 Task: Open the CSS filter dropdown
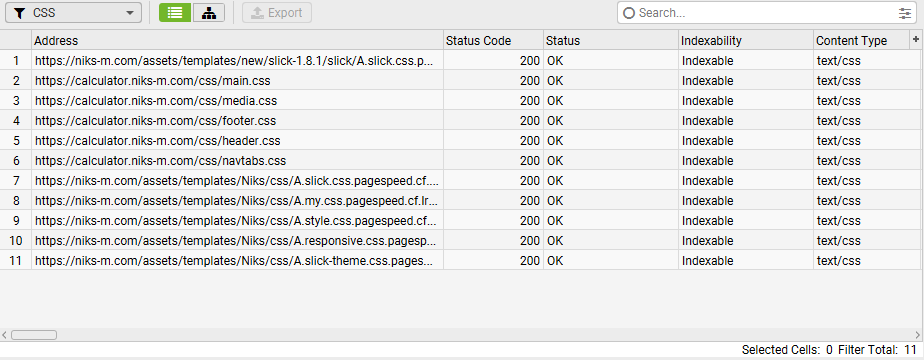click(74, 13)
